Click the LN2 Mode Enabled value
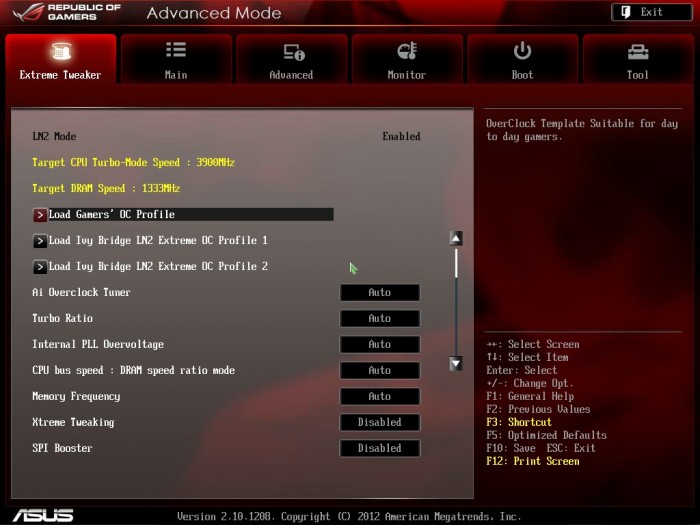Image resolution: width=700 pixels, height=525 pixels. point(401,136)
